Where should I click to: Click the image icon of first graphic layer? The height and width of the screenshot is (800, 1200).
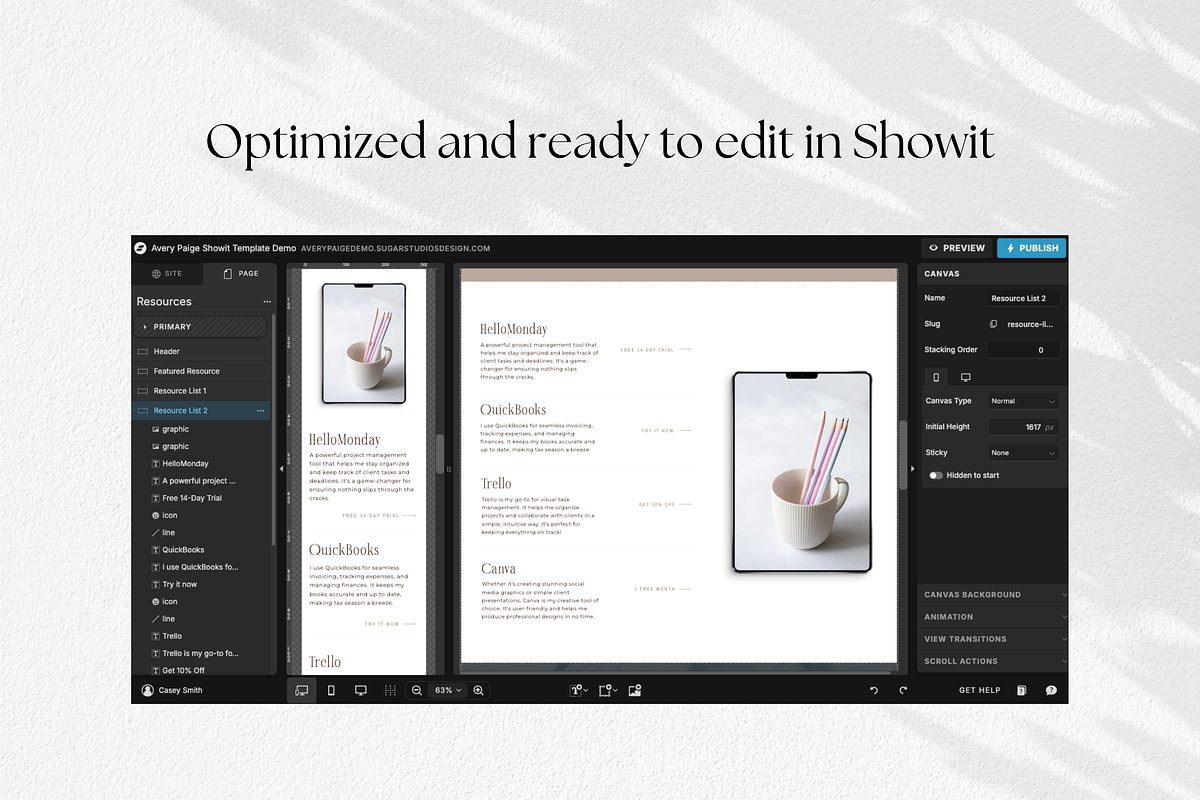coord(155,429)
